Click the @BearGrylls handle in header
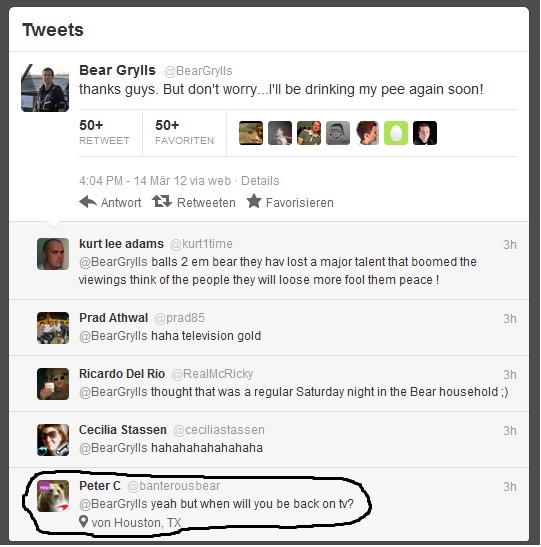Screen dimensions: 541x547 click(198, 71)
